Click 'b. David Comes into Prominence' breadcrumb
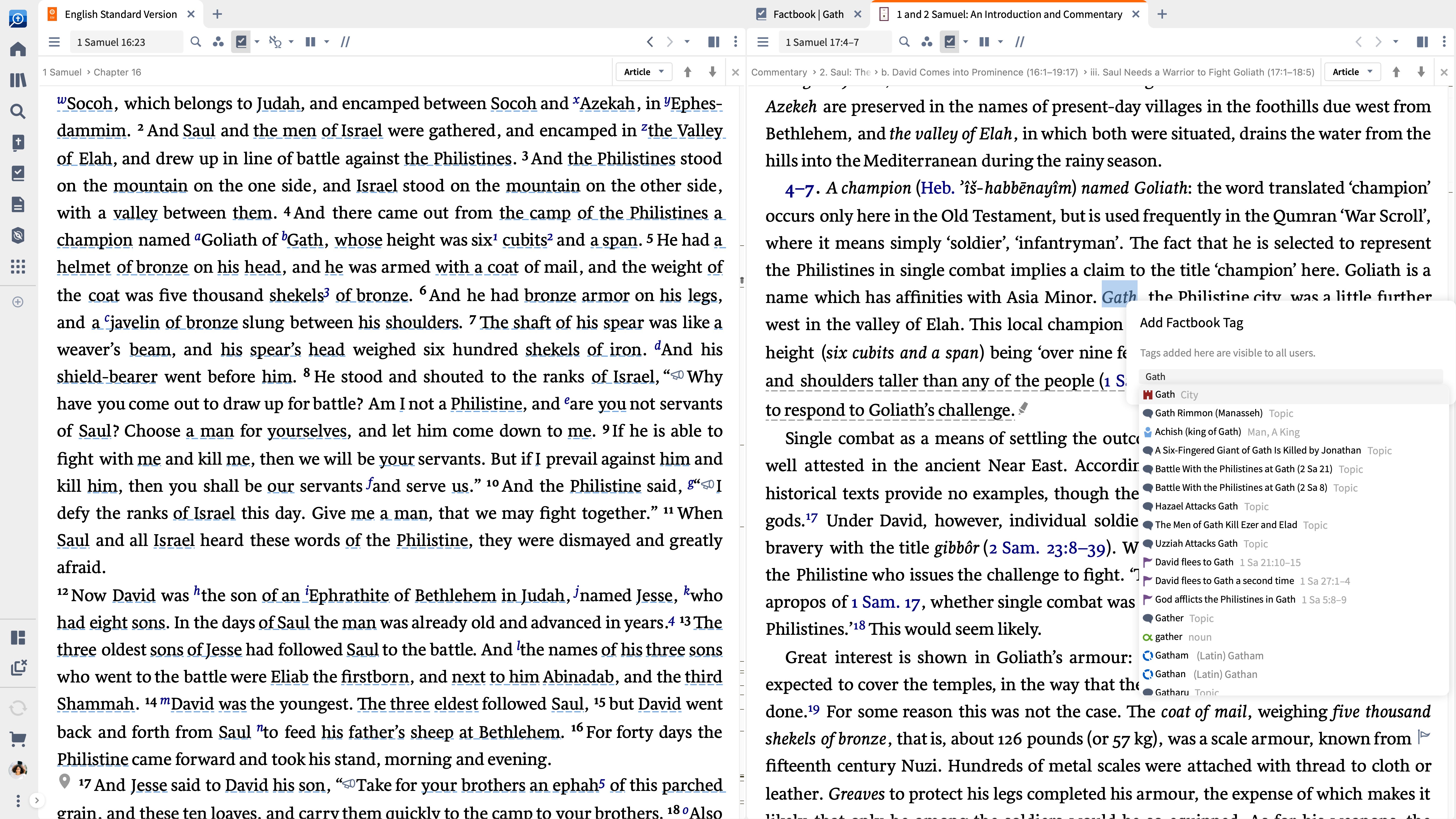This screenshot has height=819, width=1456. pyautogui.click(x=979, y=72)
